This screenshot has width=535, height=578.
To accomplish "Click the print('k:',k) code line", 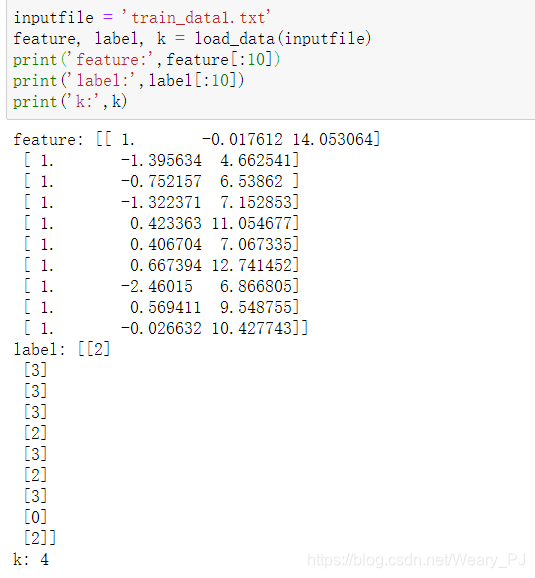I will [70, 102].
